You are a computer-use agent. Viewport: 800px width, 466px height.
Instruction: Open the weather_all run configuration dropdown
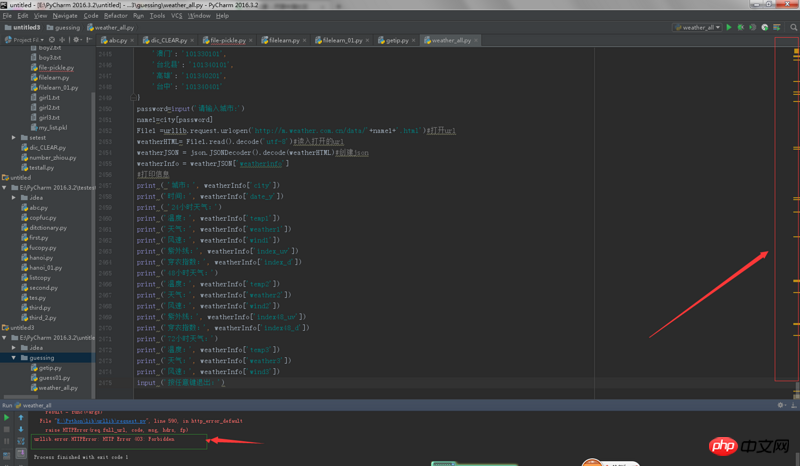pos(697,28)
